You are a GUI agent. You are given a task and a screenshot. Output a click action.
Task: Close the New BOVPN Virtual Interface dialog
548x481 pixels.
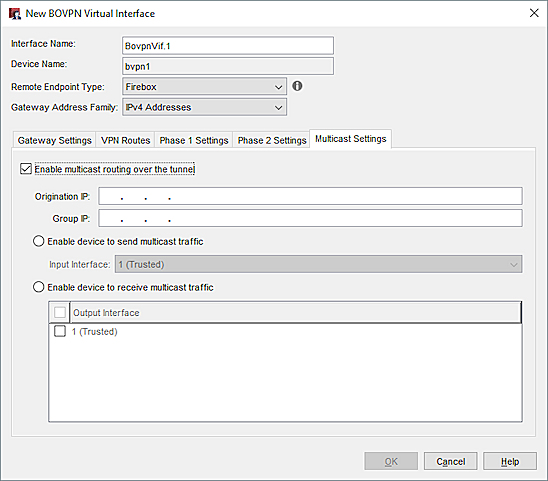click(x=534, y=13)
